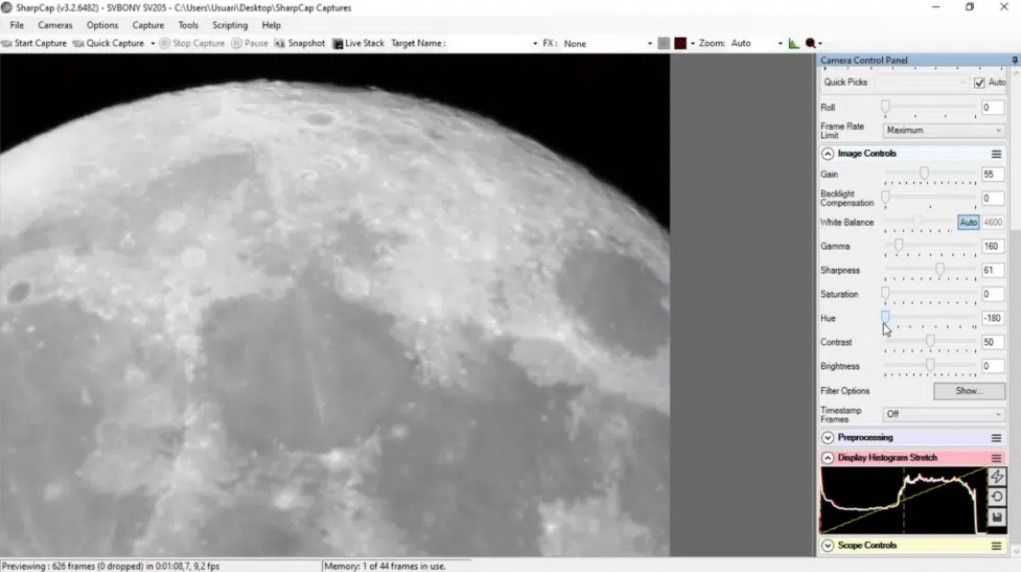
Task: Open the Tools menu
Action: pyautogui.click(x=188, y=25)
